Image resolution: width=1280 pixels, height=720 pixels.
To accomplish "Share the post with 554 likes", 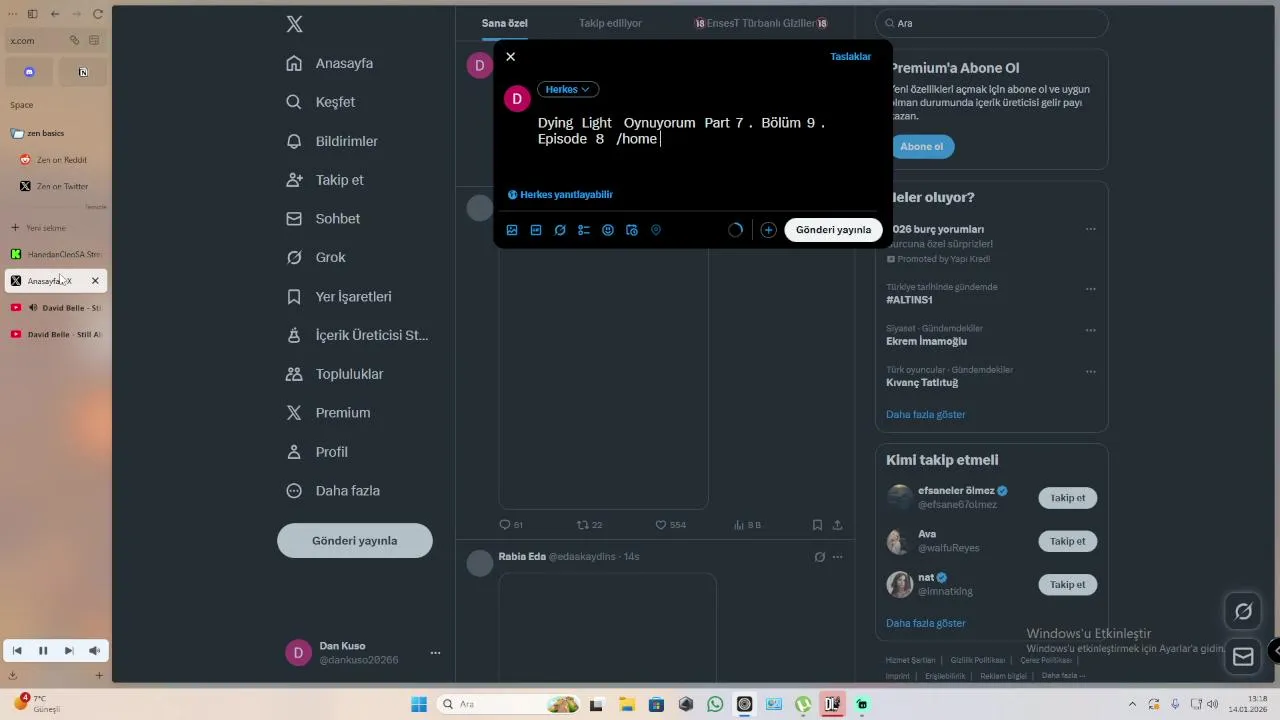I will 837,525.
